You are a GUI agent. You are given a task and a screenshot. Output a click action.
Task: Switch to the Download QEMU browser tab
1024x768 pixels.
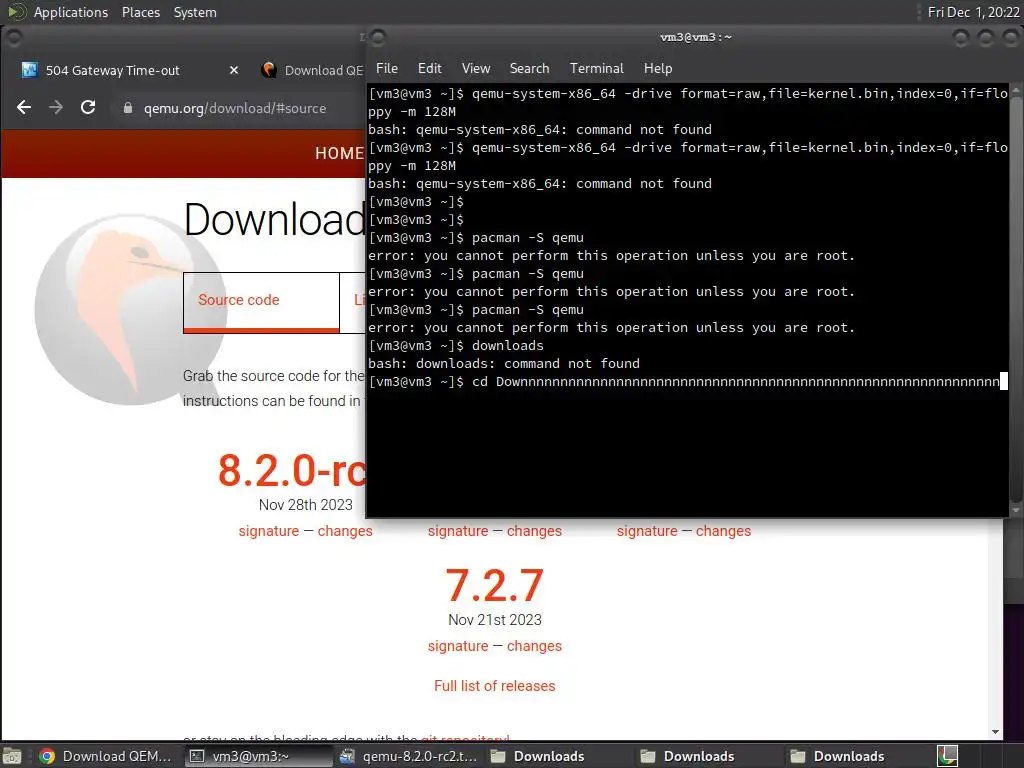click(311, 71)
